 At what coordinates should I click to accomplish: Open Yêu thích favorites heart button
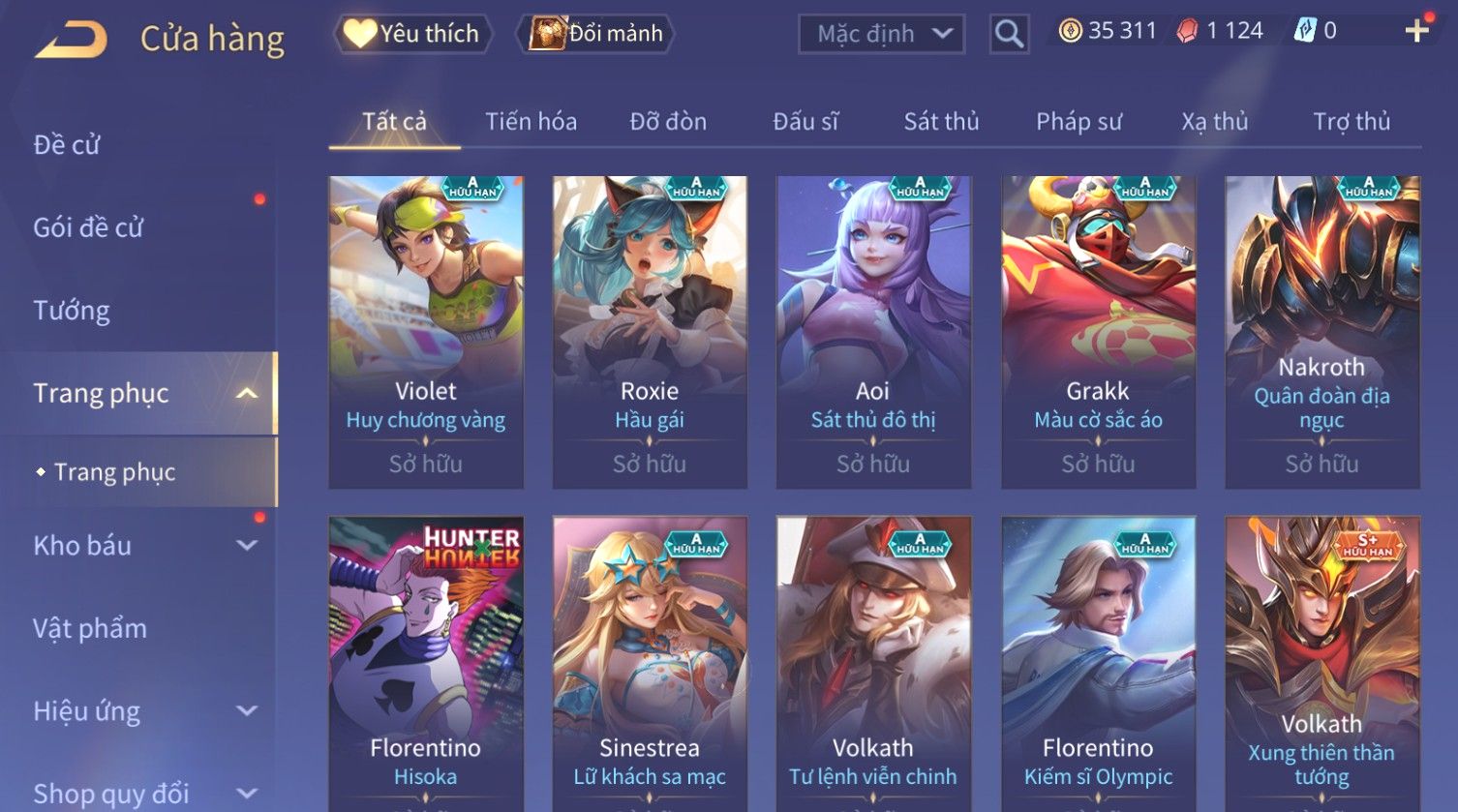pos(413,34)
